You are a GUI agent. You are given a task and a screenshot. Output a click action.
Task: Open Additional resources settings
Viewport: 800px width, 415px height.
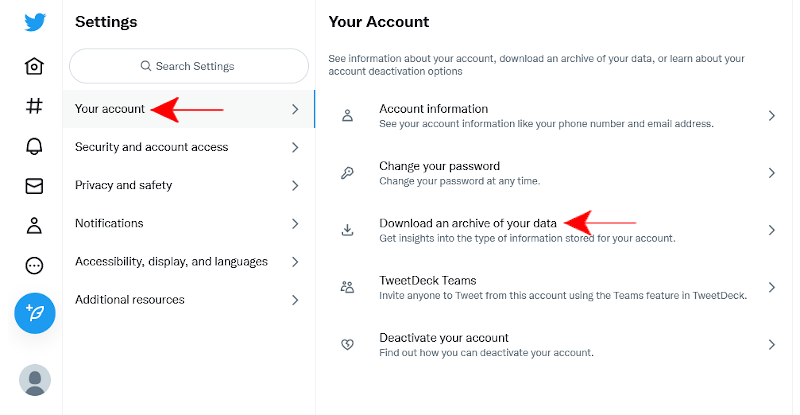coord(130,300)
